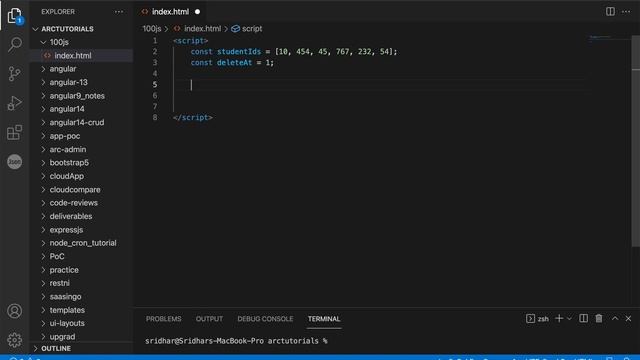Click the editor vertical scrollbar
This screenshot has height=360, width=640.
pyautogui.click(x=636, y=141)
